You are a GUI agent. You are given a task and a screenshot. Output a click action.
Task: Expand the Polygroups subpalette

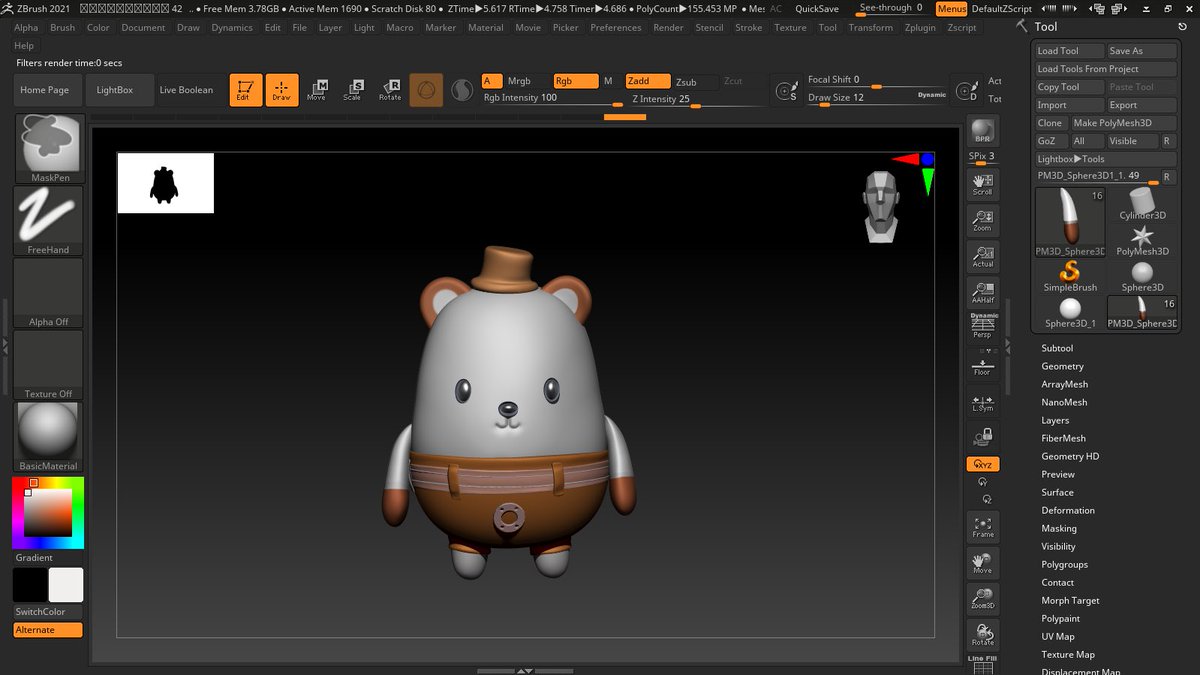click(1064, 564)
